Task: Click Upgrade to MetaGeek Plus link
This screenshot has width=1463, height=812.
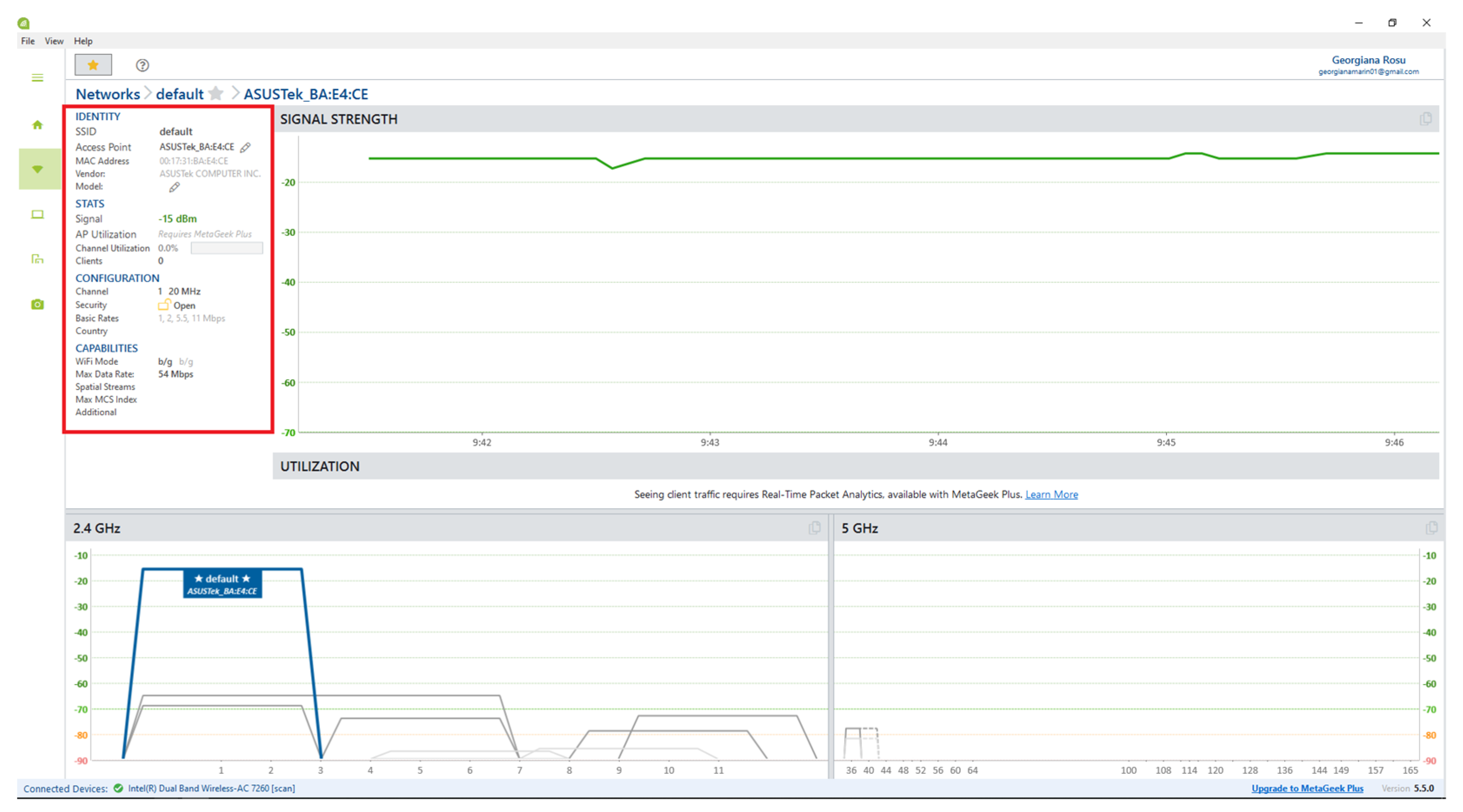Action: pos(1307,788)
